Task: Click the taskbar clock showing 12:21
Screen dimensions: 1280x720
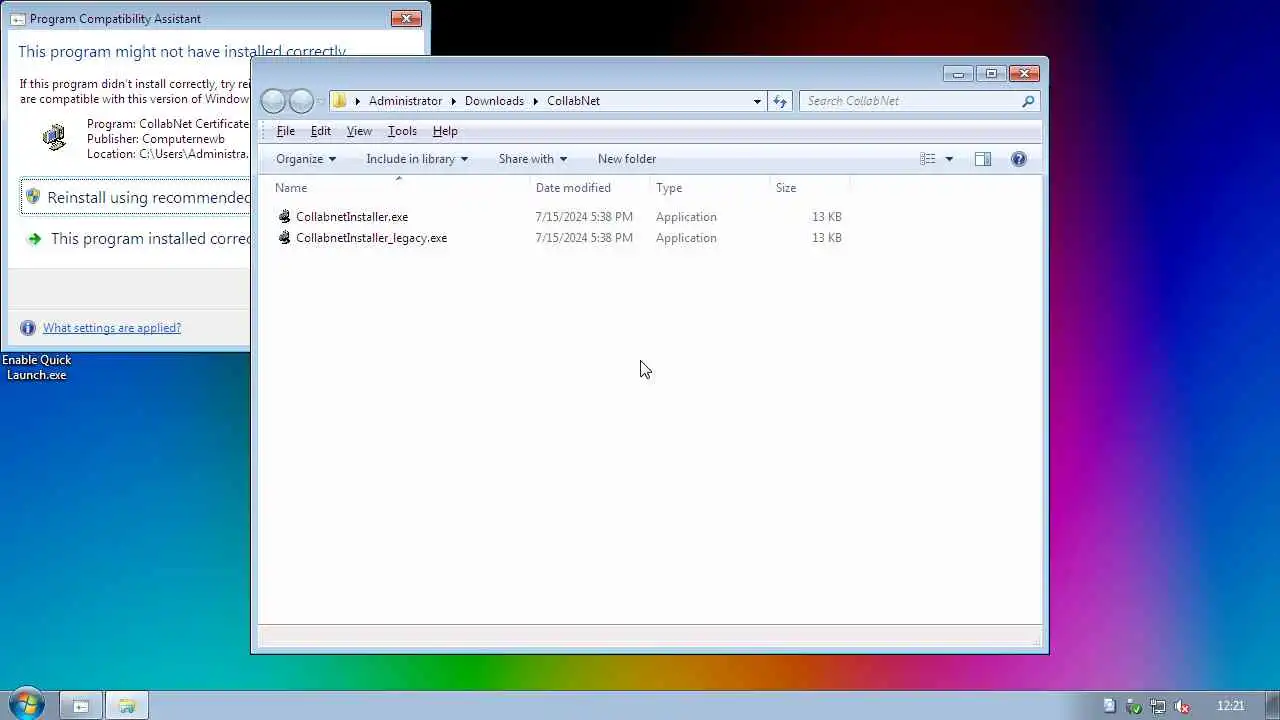Action: pyautogui.click(x=1231, y=706)
